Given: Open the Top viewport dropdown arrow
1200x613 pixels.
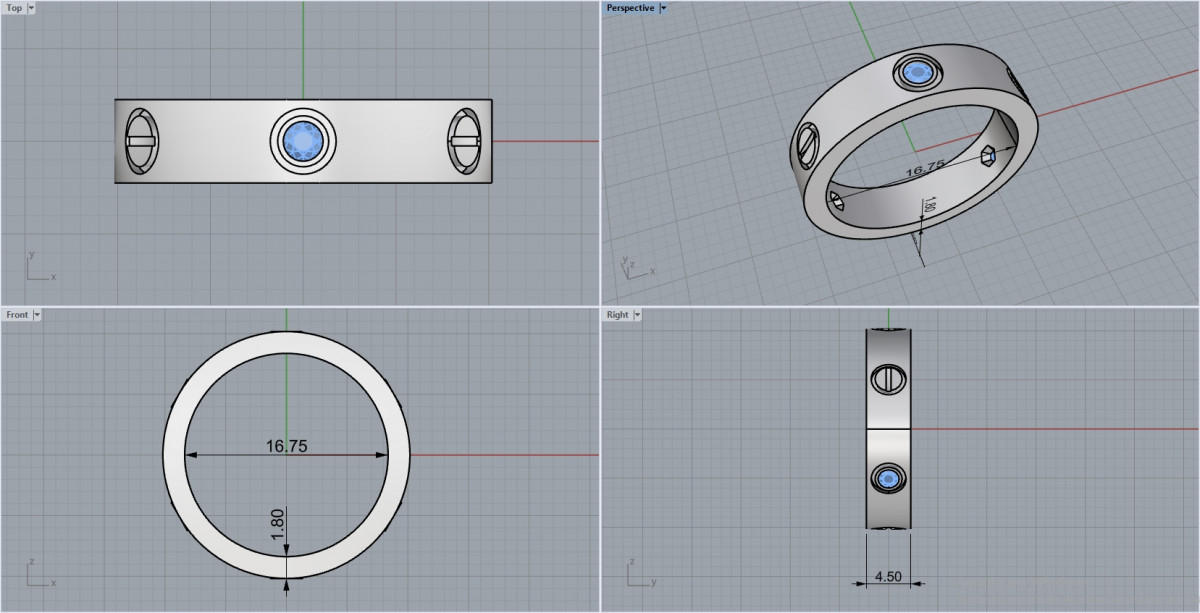Looking at the screenshot, I should (31, 8).
